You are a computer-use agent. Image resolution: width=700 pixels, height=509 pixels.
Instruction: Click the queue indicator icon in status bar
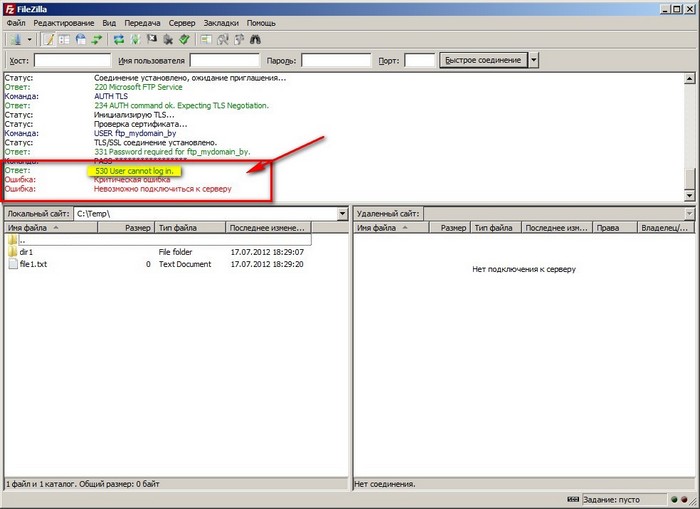573,499
